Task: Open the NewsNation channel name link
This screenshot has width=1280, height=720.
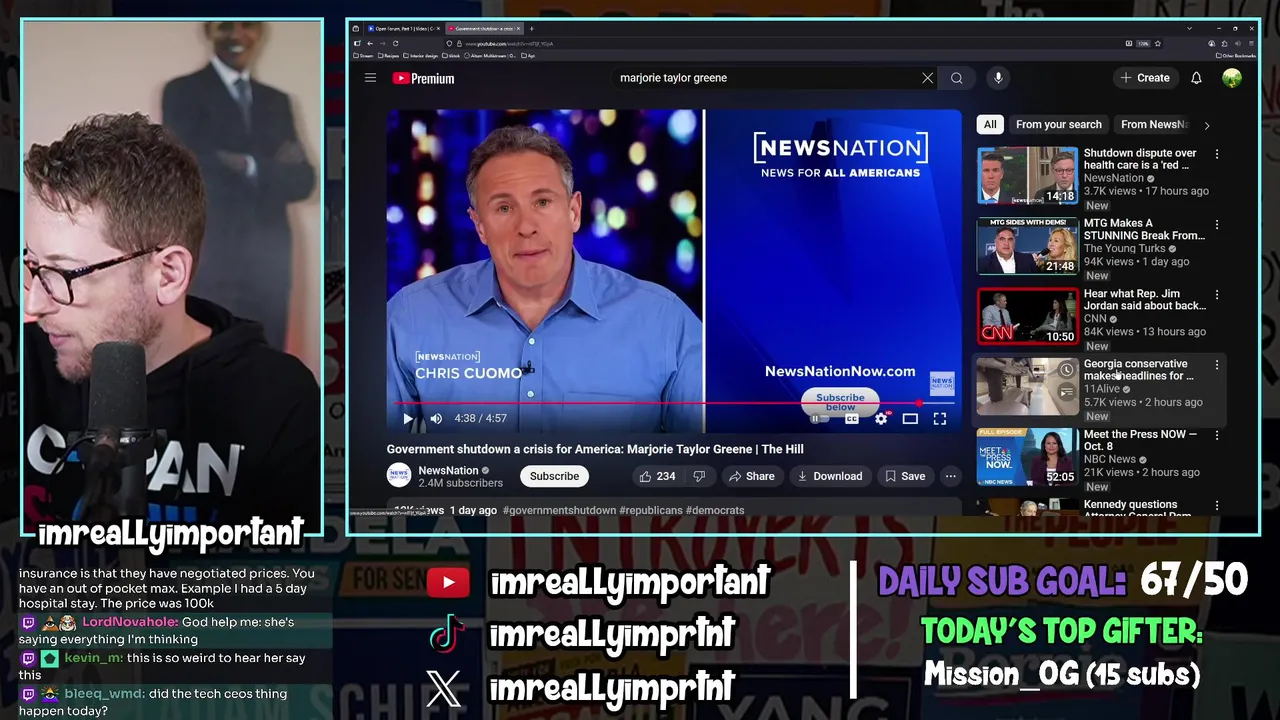Action: [448, 471]
